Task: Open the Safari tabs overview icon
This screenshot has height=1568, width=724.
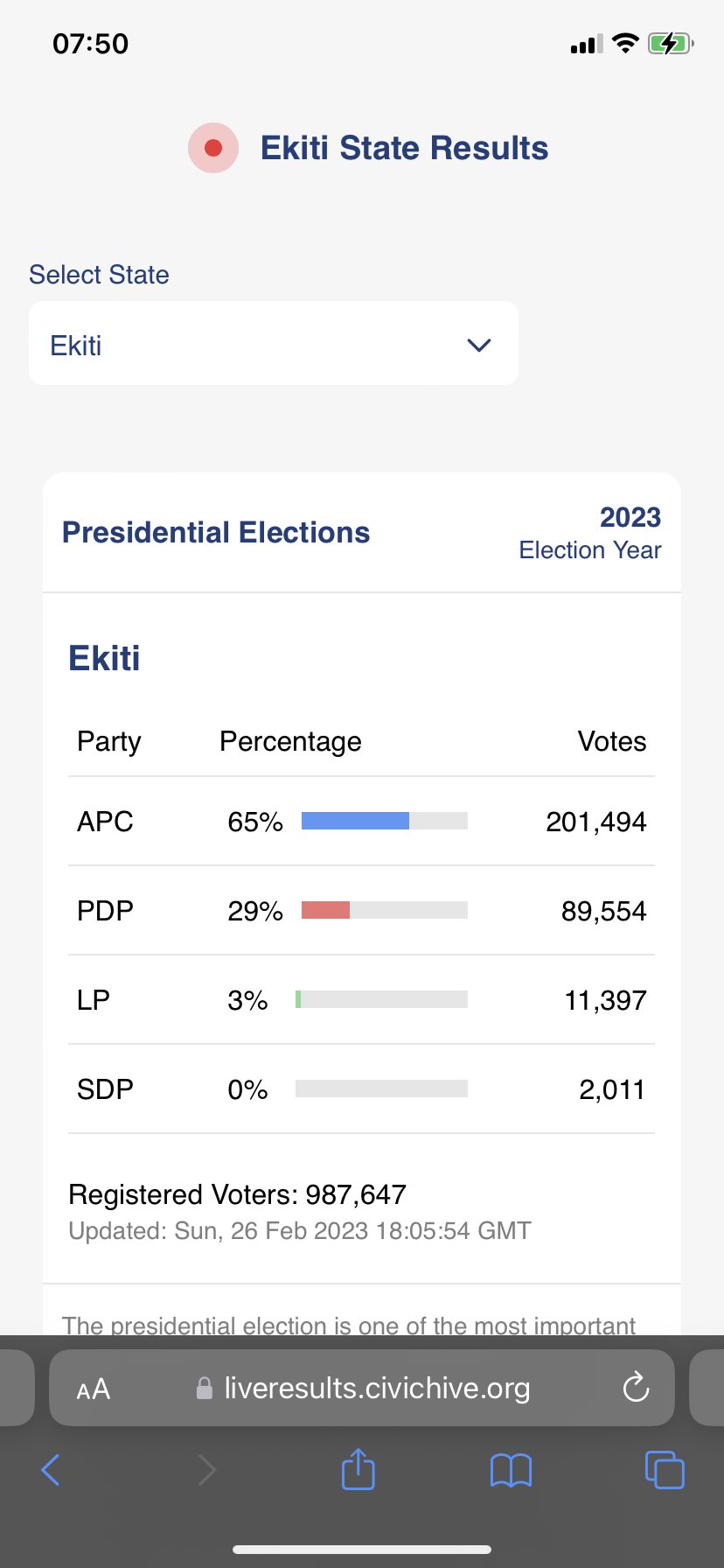Action: coord(665,1469)
